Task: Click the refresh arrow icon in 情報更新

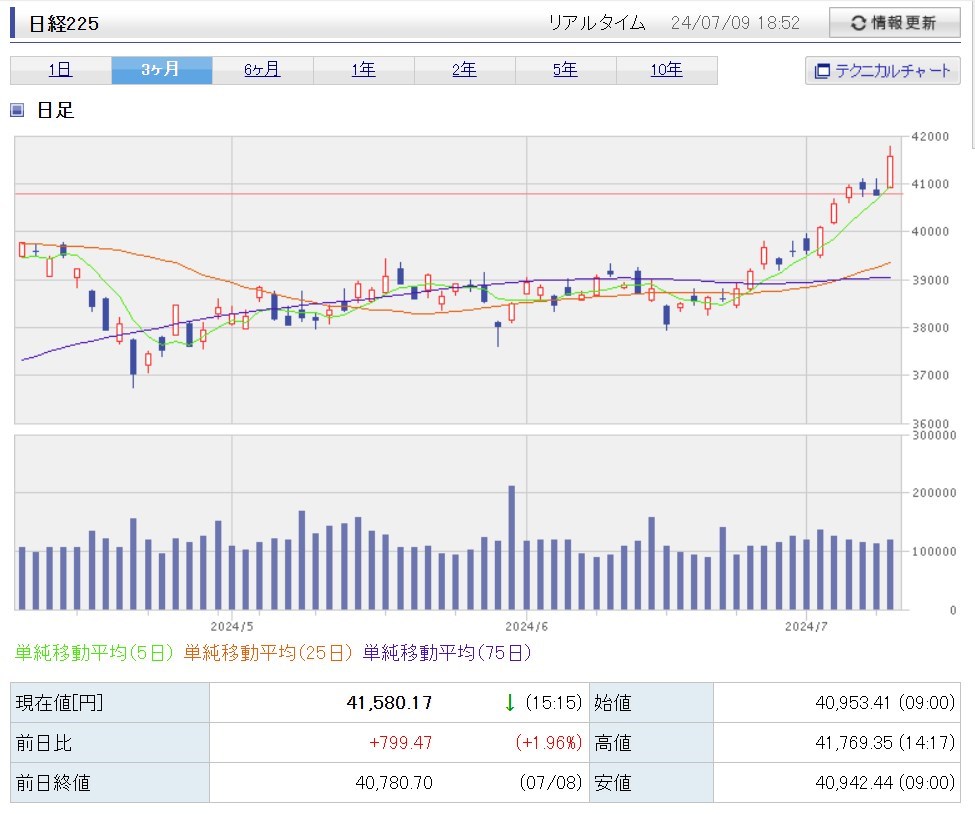Action: tap(858, 23)
